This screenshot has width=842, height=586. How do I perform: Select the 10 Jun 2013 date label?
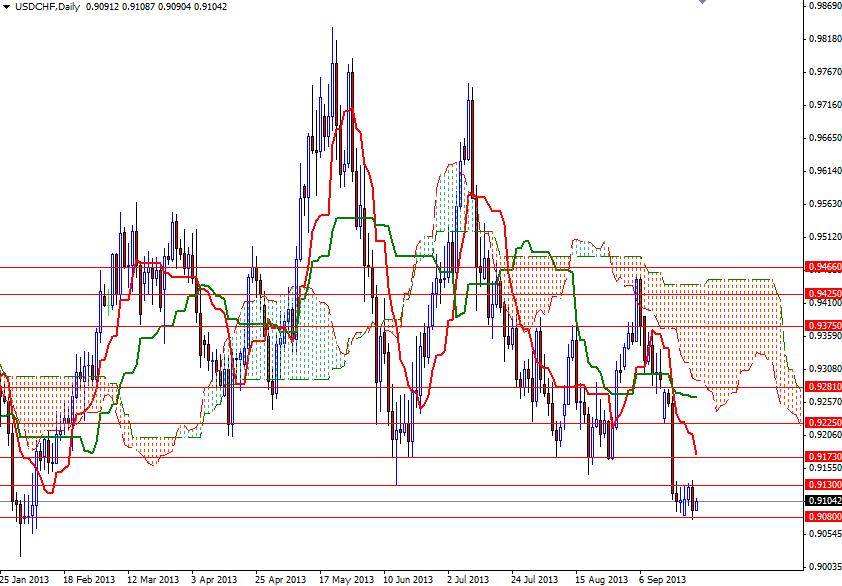point(408,579)
